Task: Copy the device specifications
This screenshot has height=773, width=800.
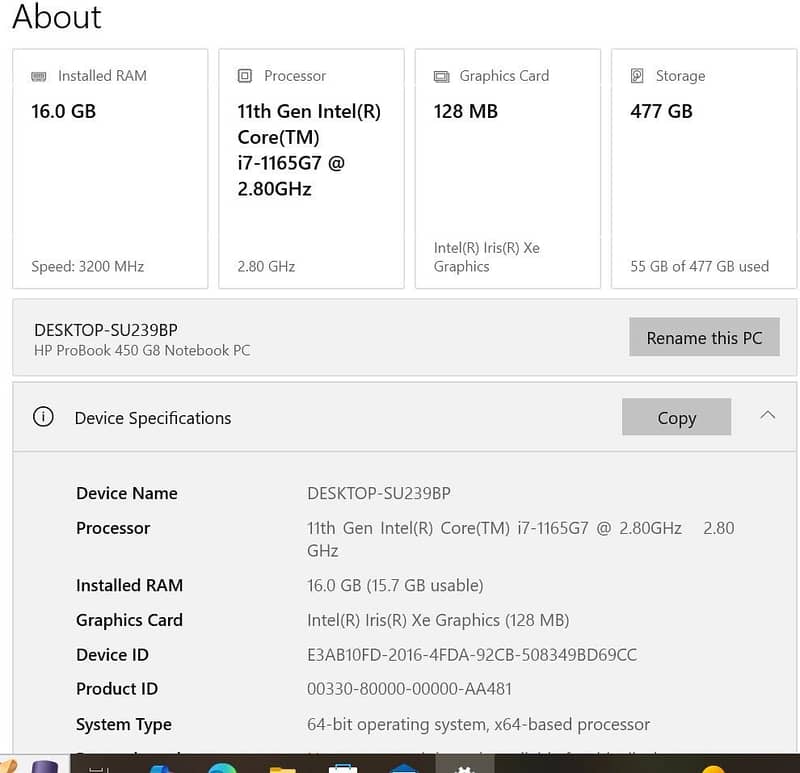Action: pos(676,418)
